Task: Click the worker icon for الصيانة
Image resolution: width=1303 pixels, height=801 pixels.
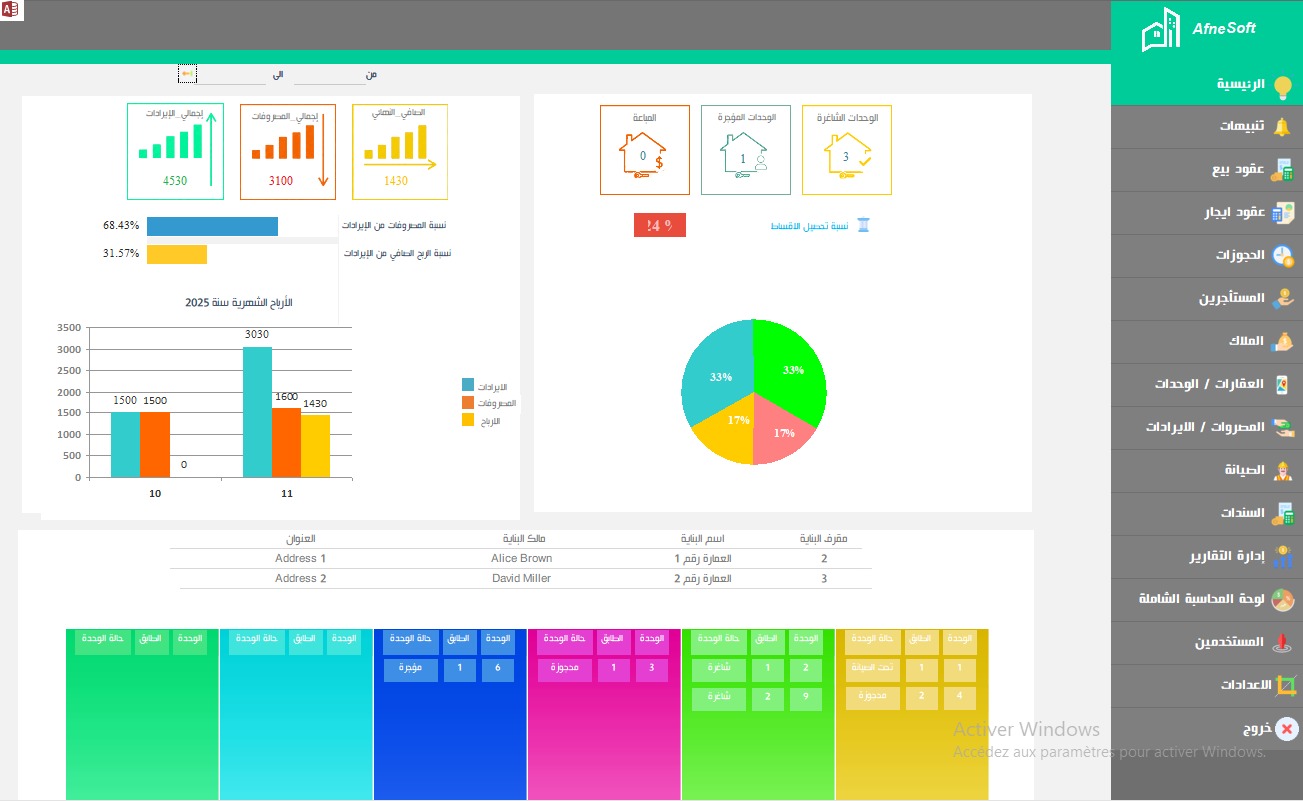Action: tap(1282, 470)
